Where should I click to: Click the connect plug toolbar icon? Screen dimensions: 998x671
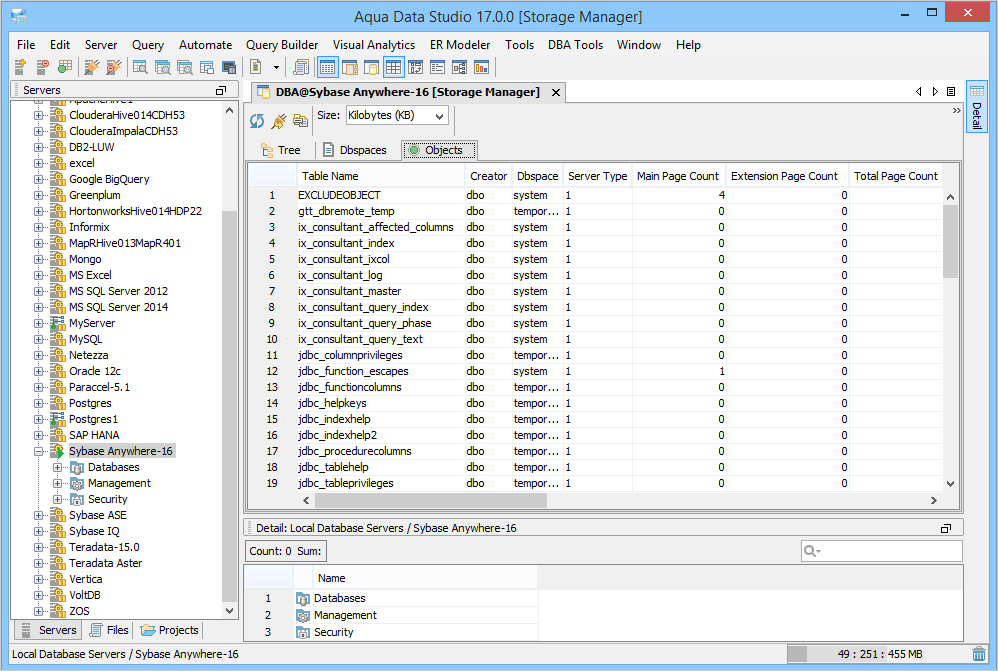[x=92, y=67]
